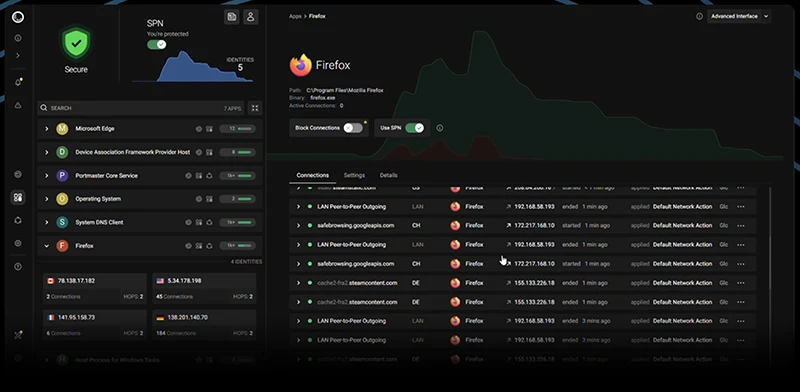This screenshot has height=392, width=800.
Task: Click the green D icon of Device Association
Action: tap(62, 152)
